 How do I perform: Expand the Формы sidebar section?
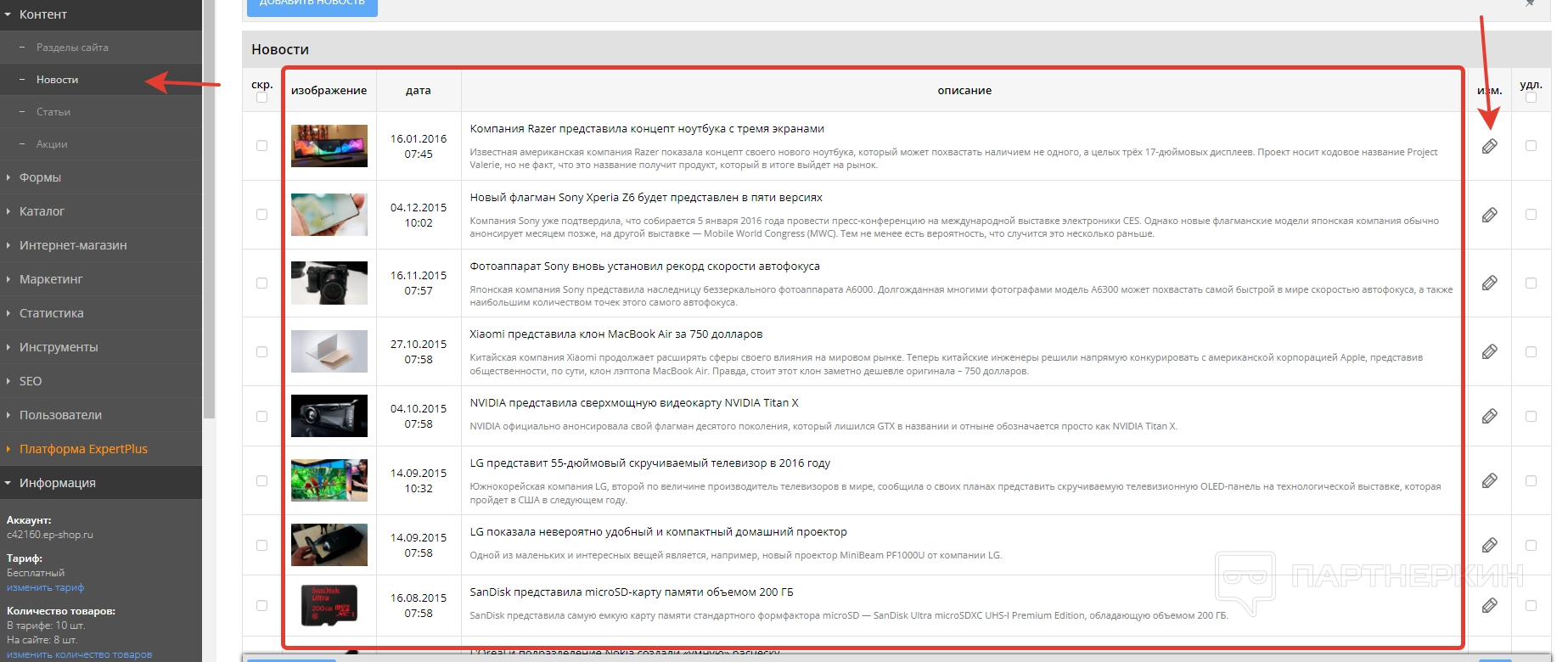(x=101, y=177)
